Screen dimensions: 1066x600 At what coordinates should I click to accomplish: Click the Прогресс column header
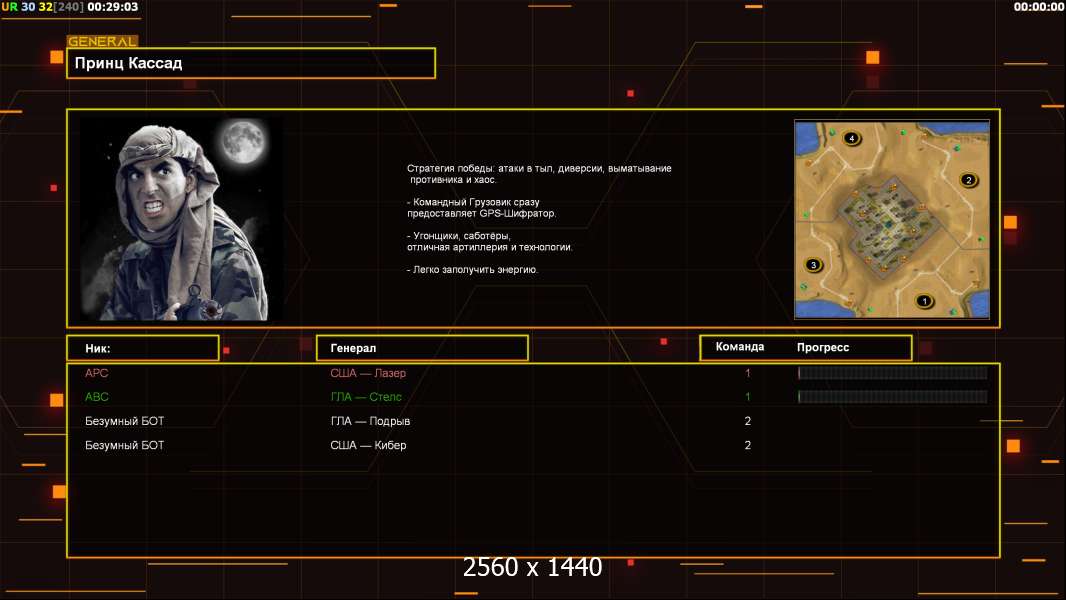(823, 347)
